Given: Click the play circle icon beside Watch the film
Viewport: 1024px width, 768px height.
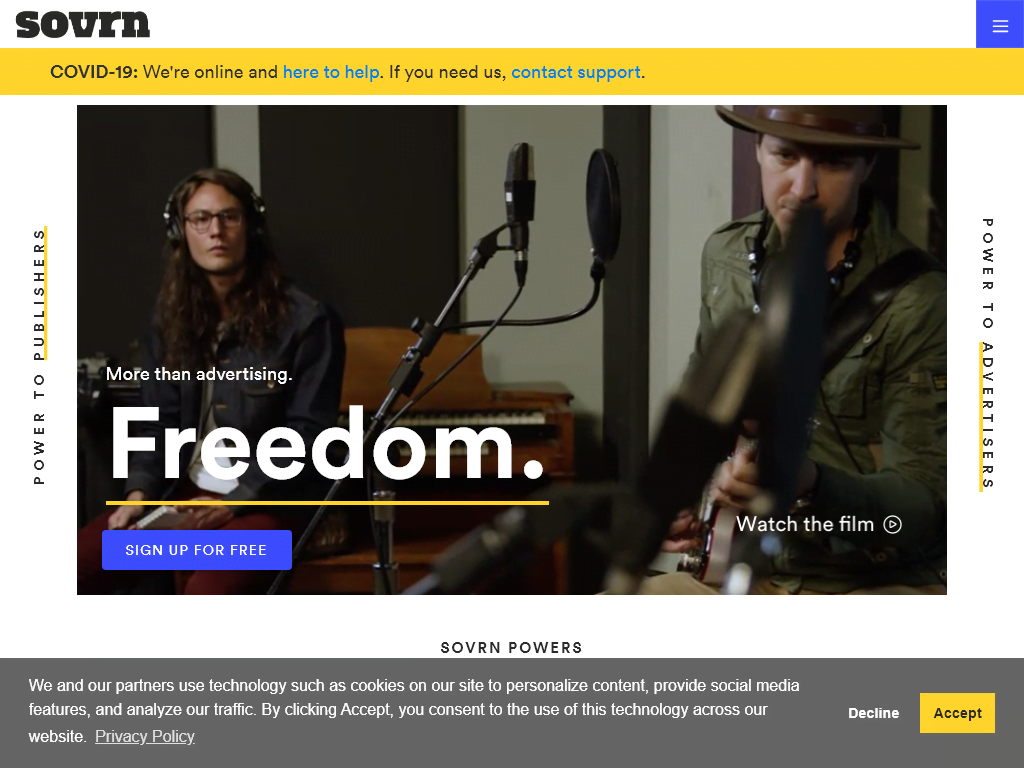Looking at the screenshot, I should click(893, 524).
